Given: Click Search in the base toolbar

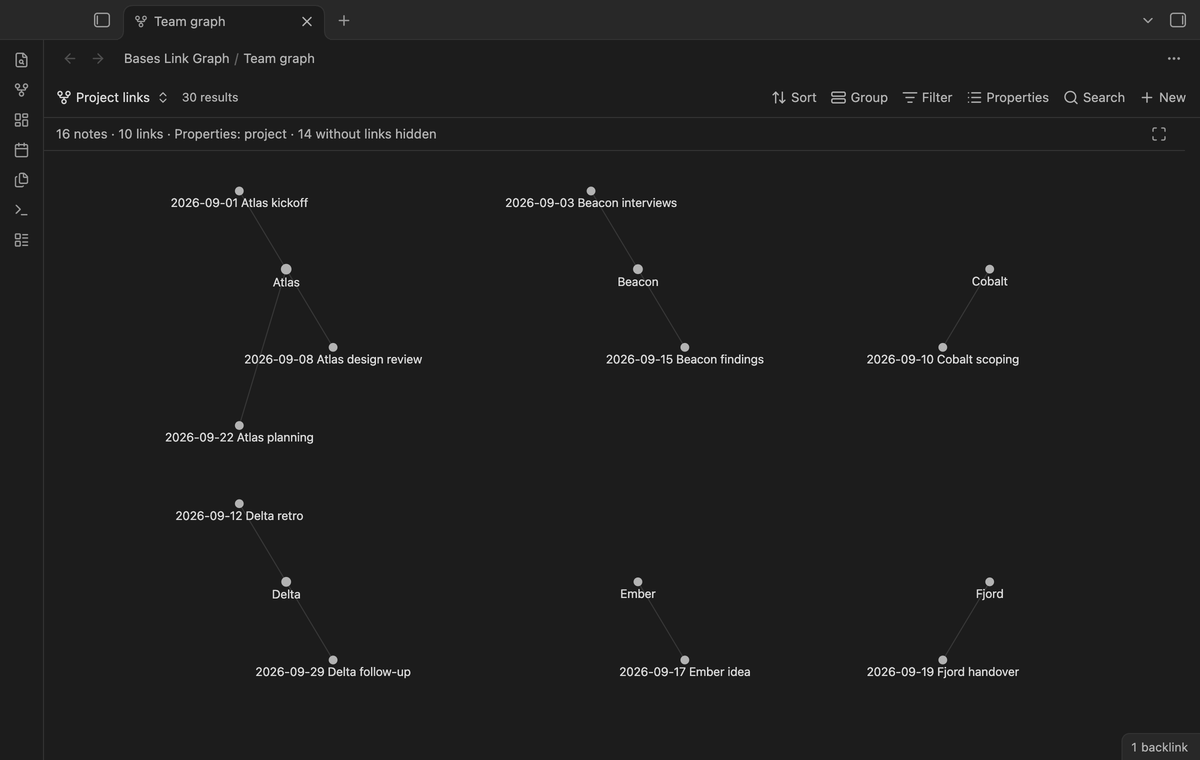Looking at the screenshot, I should [x=1094, y=97].
